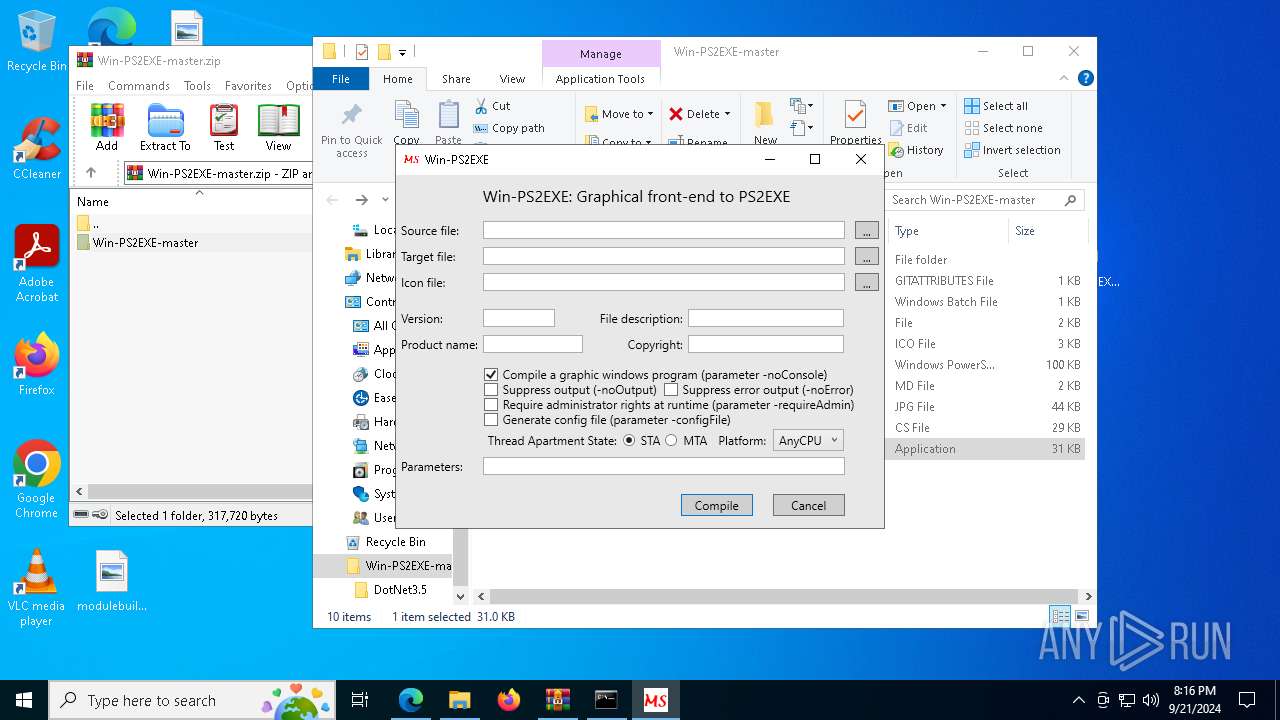Open Platform AnyCPU dropdown
The image size is (1280, 720).
click(808, 440)
